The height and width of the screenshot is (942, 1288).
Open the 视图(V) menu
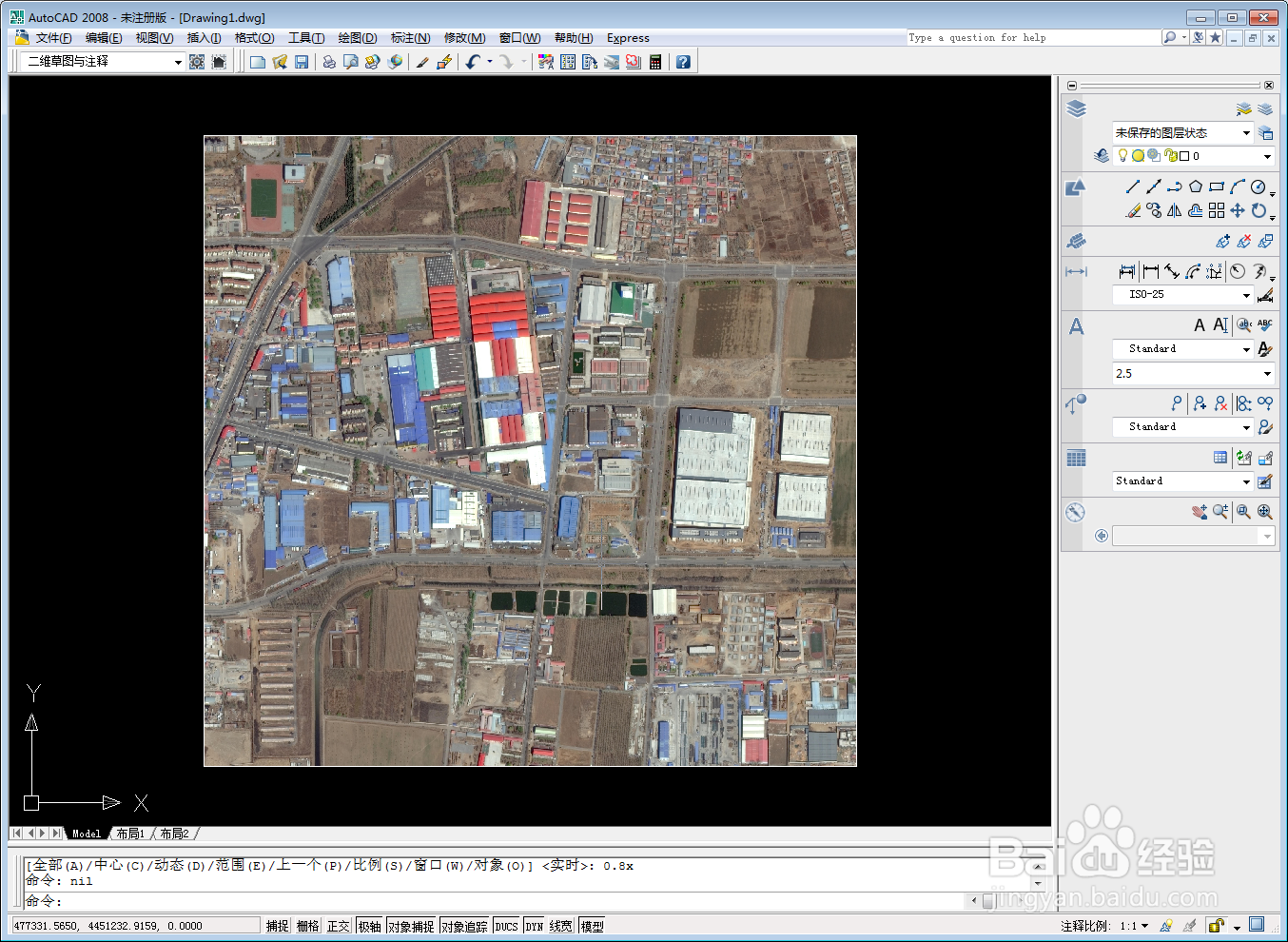[154, 38]
